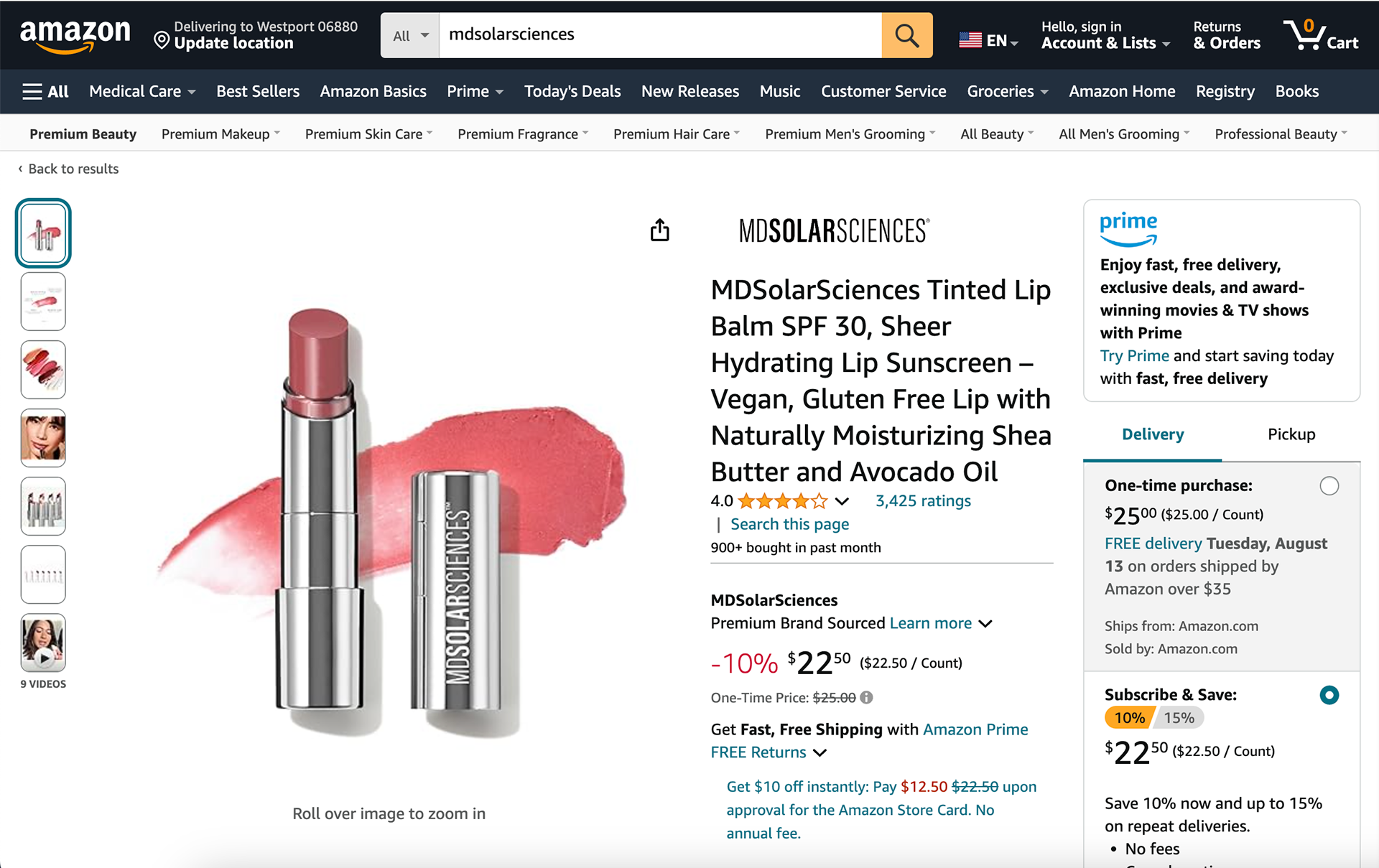Open the hamburger All menu
The image size is (1379, 868).
(x=45, y=91)
